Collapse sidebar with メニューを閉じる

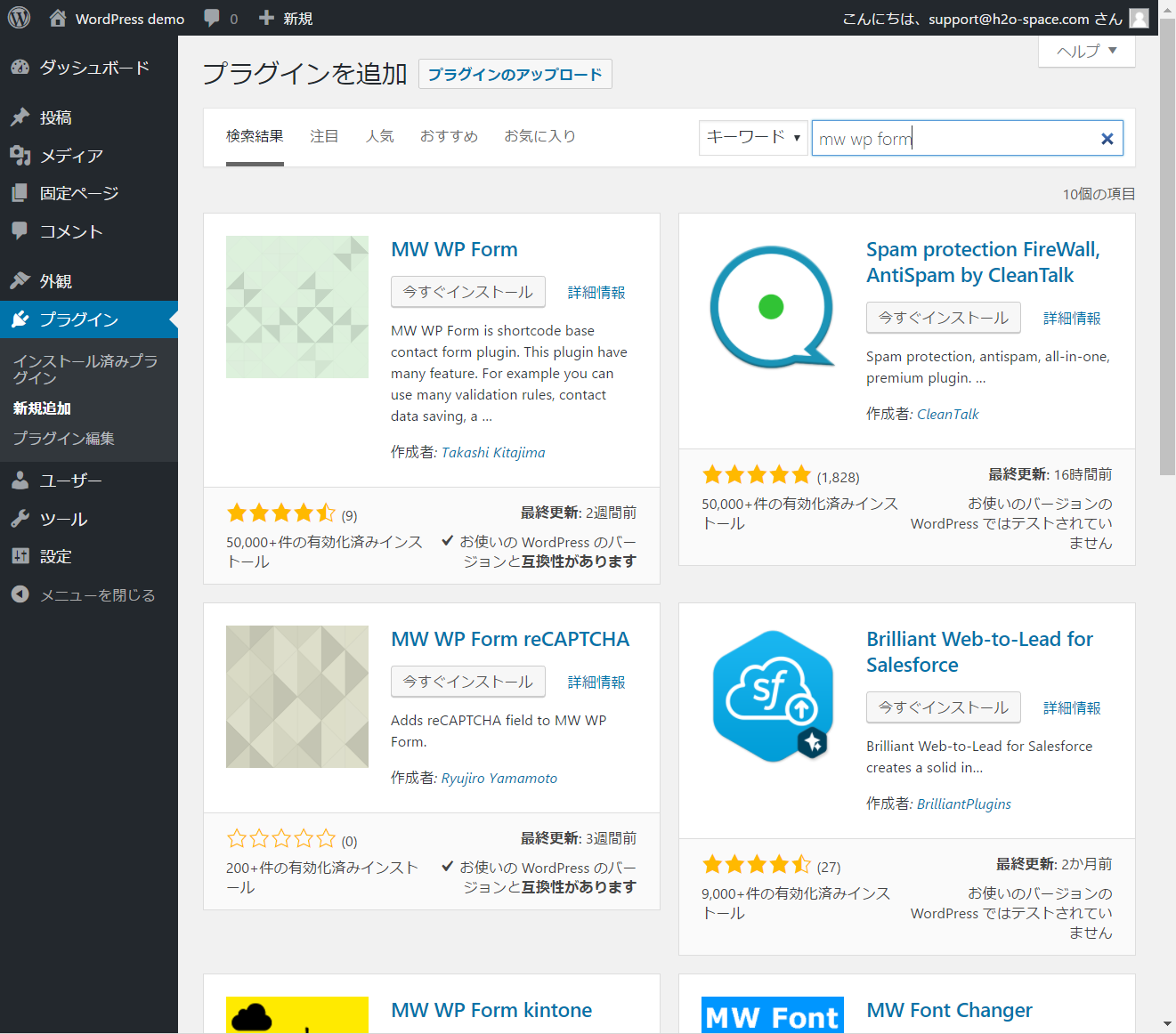click(97, 595)
